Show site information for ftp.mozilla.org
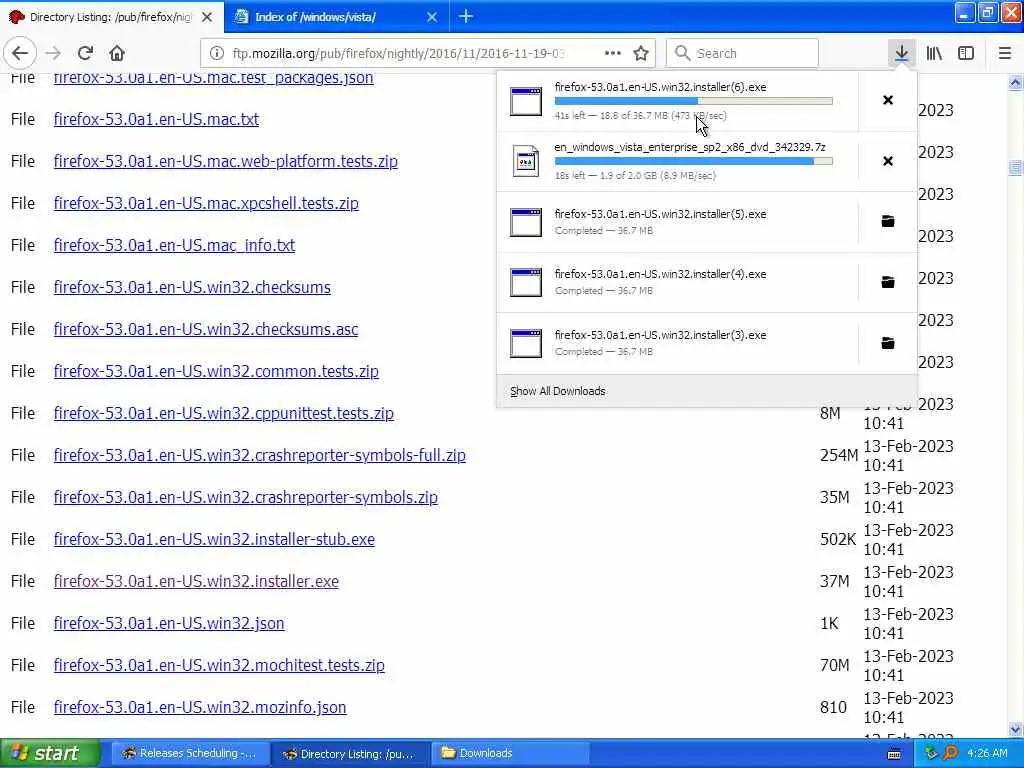1024x768 pixels. pos(217,54)
